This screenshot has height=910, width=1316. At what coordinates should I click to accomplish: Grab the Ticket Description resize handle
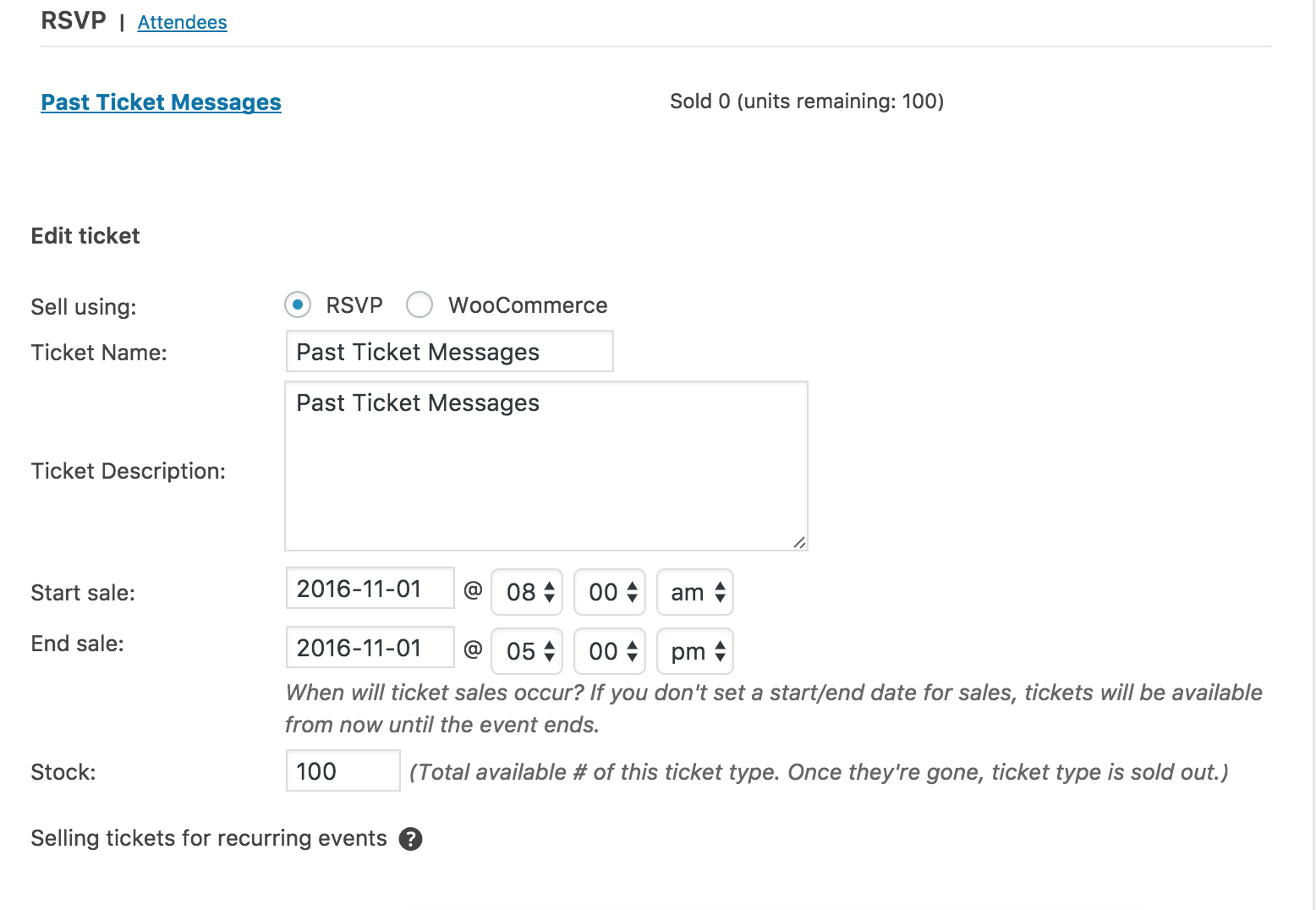pyautogui.click(x=799, y=542)
